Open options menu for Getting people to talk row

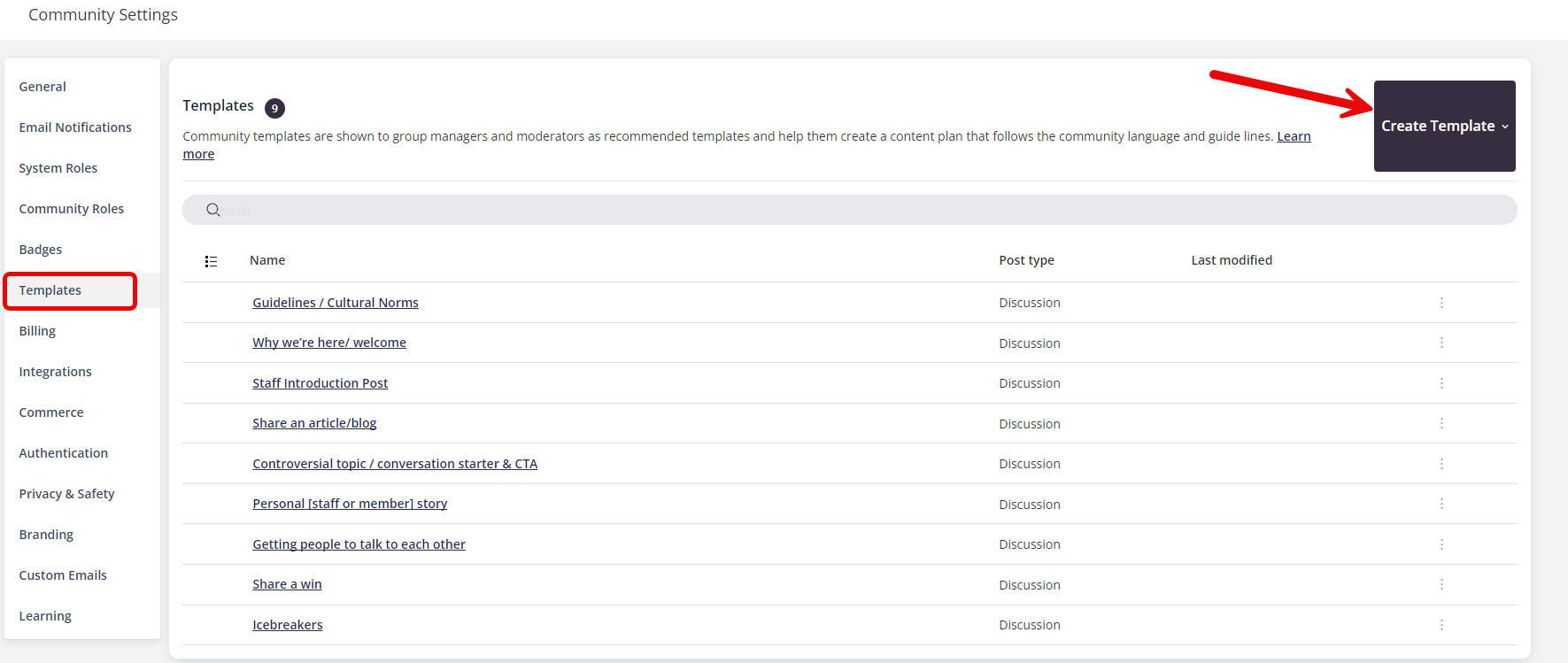tap(1441, 544)
